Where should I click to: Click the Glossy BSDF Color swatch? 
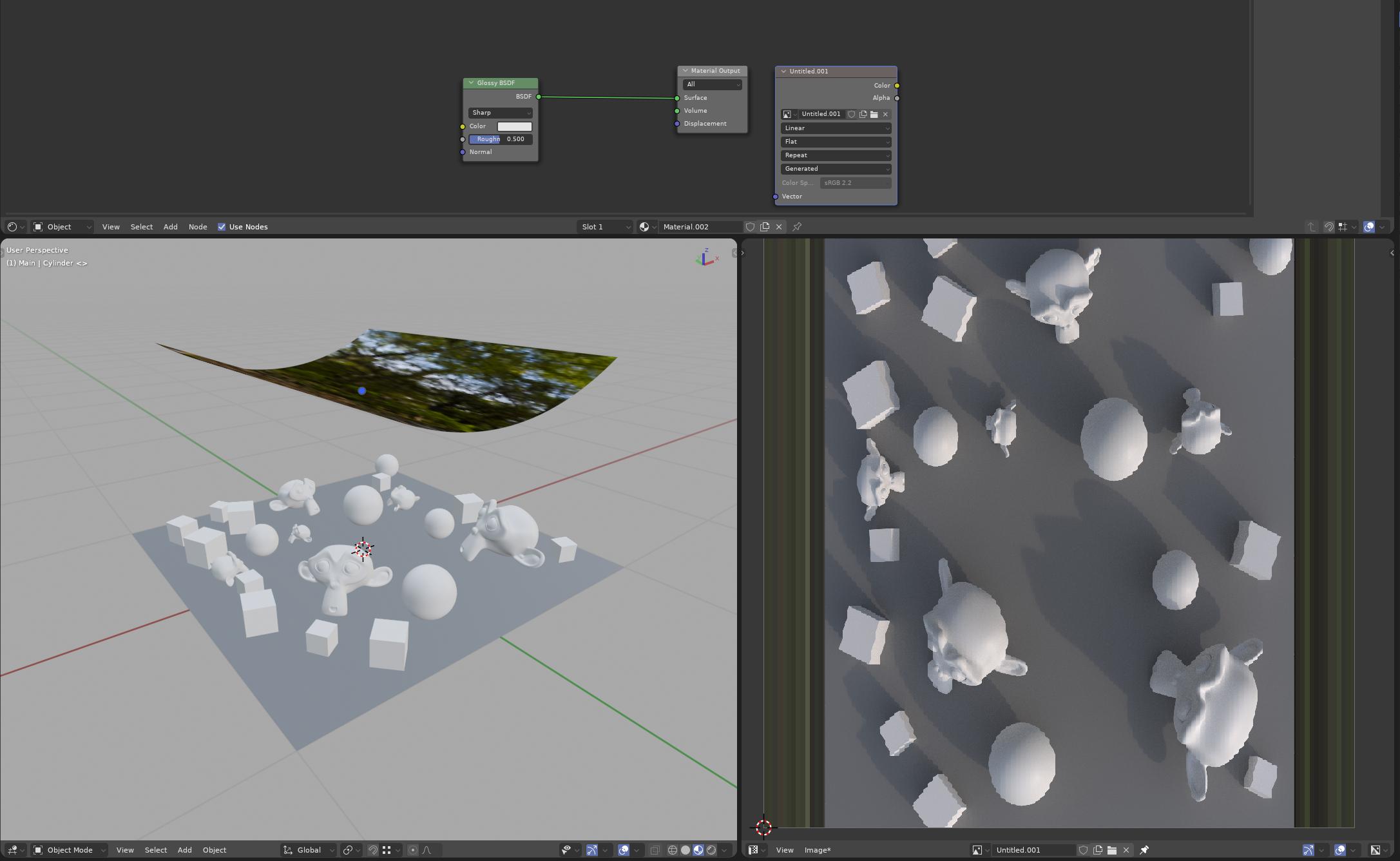tap(514, 126)
